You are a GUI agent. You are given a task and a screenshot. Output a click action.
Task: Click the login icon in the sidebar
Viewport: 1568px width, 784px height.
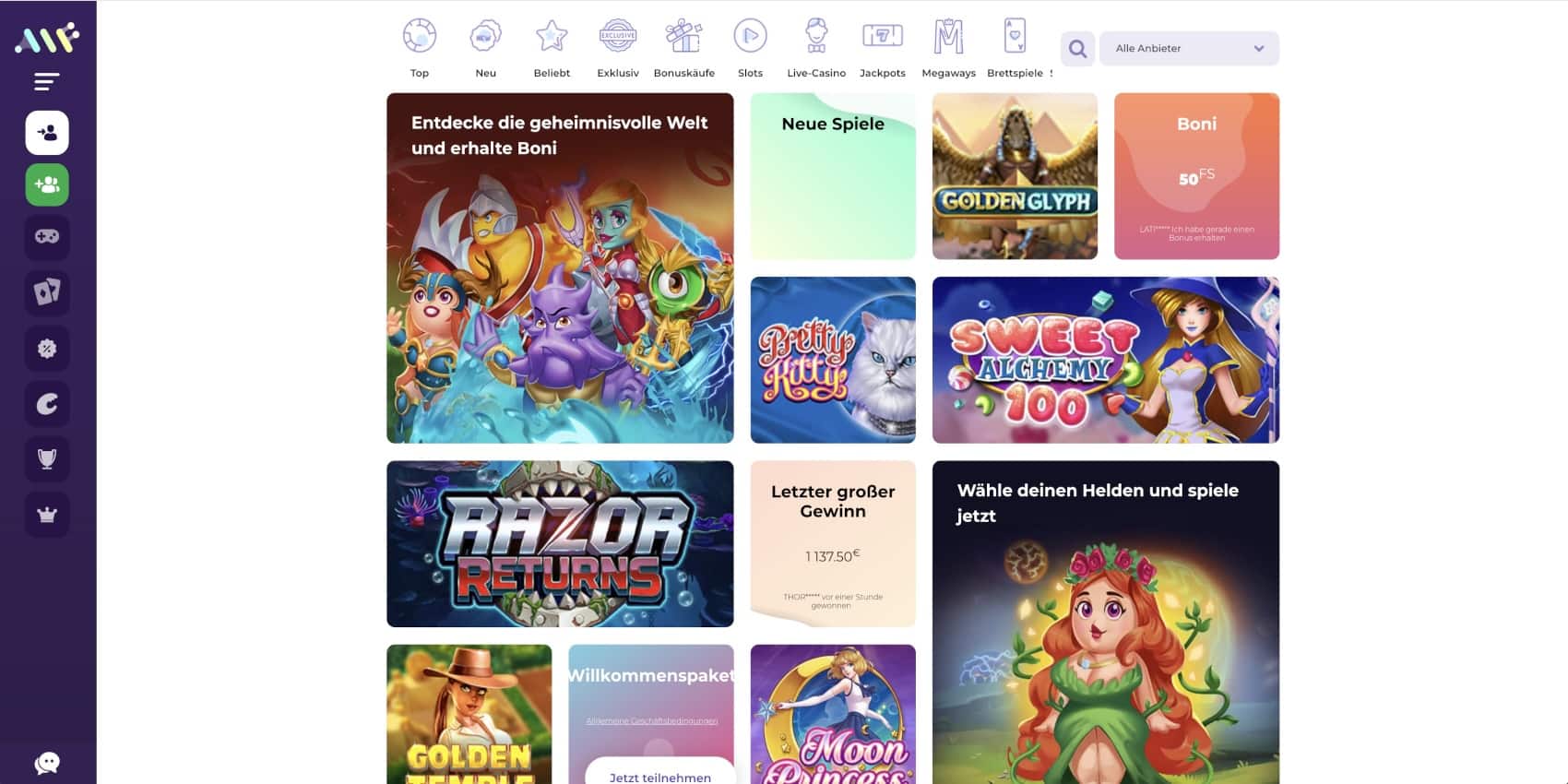click(47, 133)
